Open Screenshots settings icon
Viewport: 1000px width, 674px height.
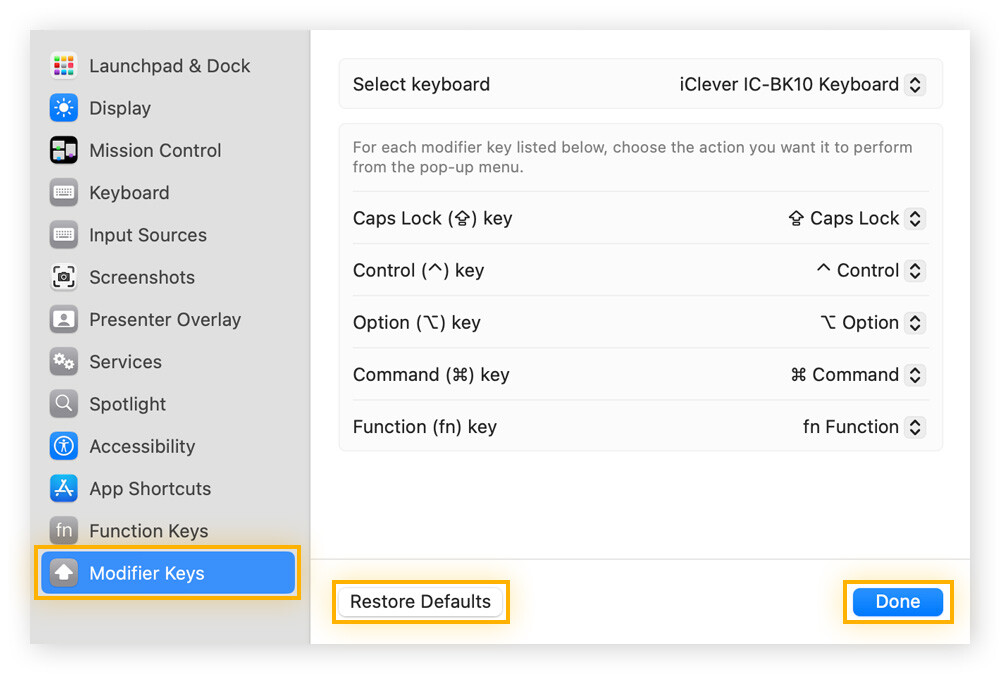[x=63, y=277]
